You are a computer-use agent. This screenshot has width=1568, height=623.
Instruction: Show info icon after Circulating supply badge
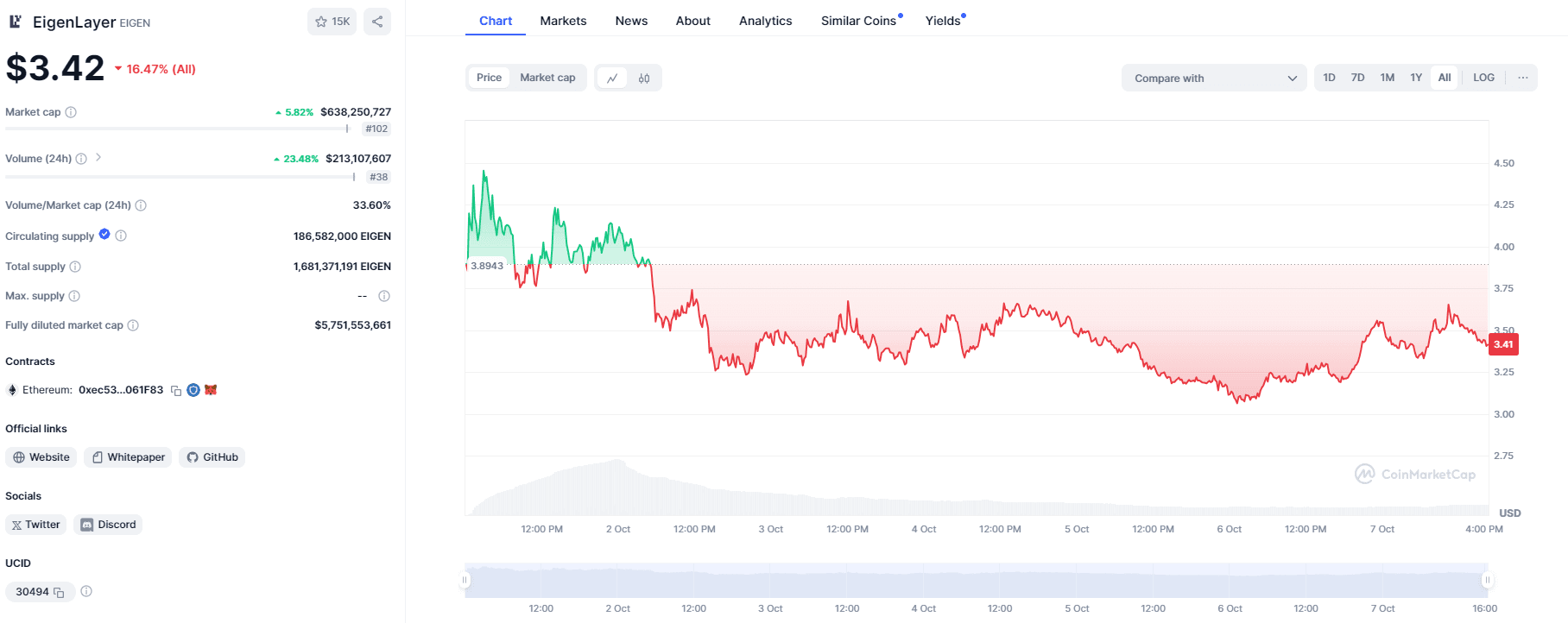pos(121,236)
